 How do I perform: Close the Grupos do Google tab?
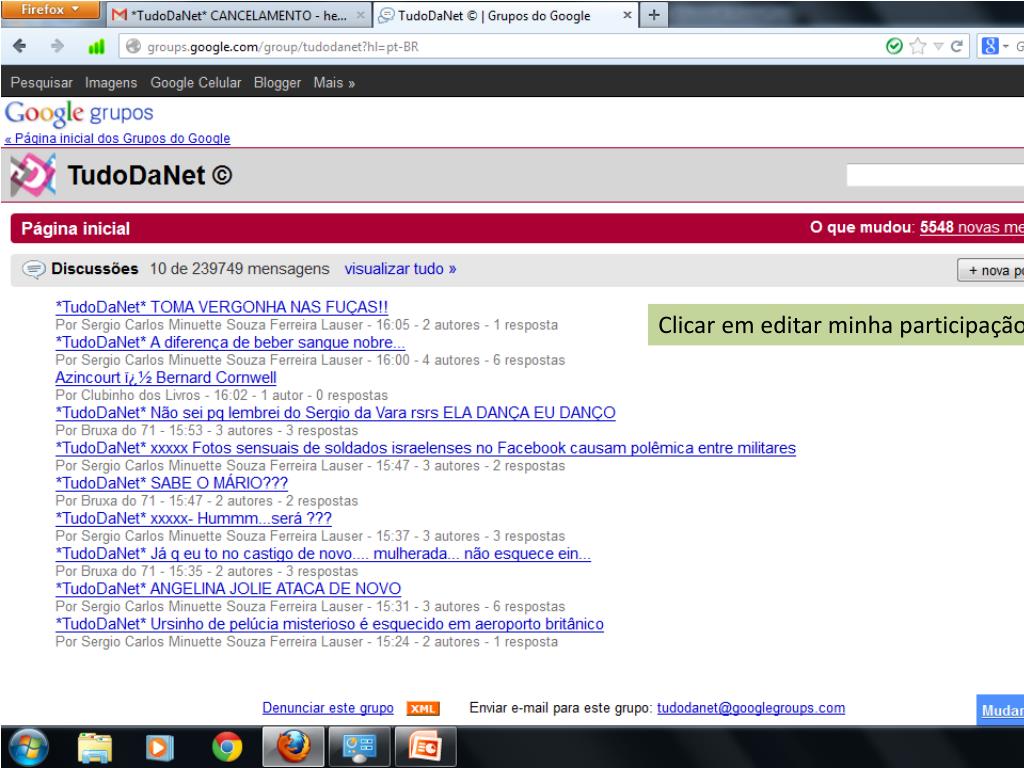click(627, 14)
